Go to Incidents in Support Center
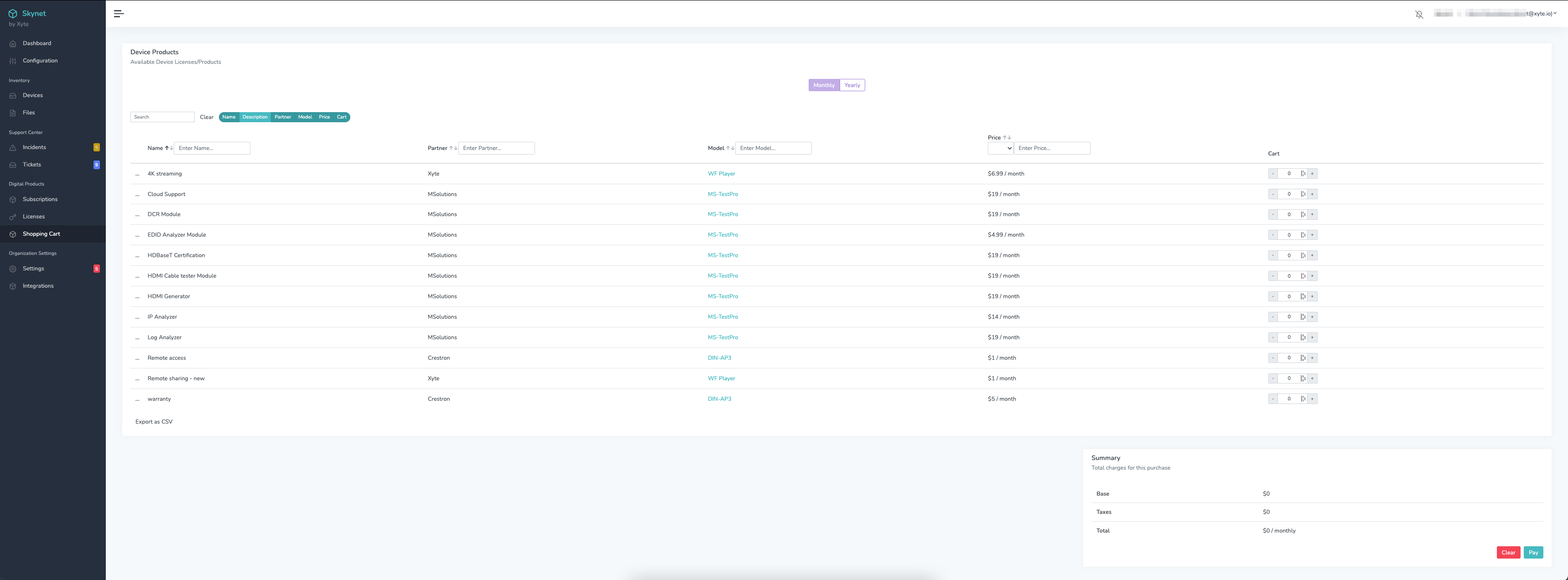Image resolution: width=1568 pixels, height=580 pixels. [x=34, y=147]
